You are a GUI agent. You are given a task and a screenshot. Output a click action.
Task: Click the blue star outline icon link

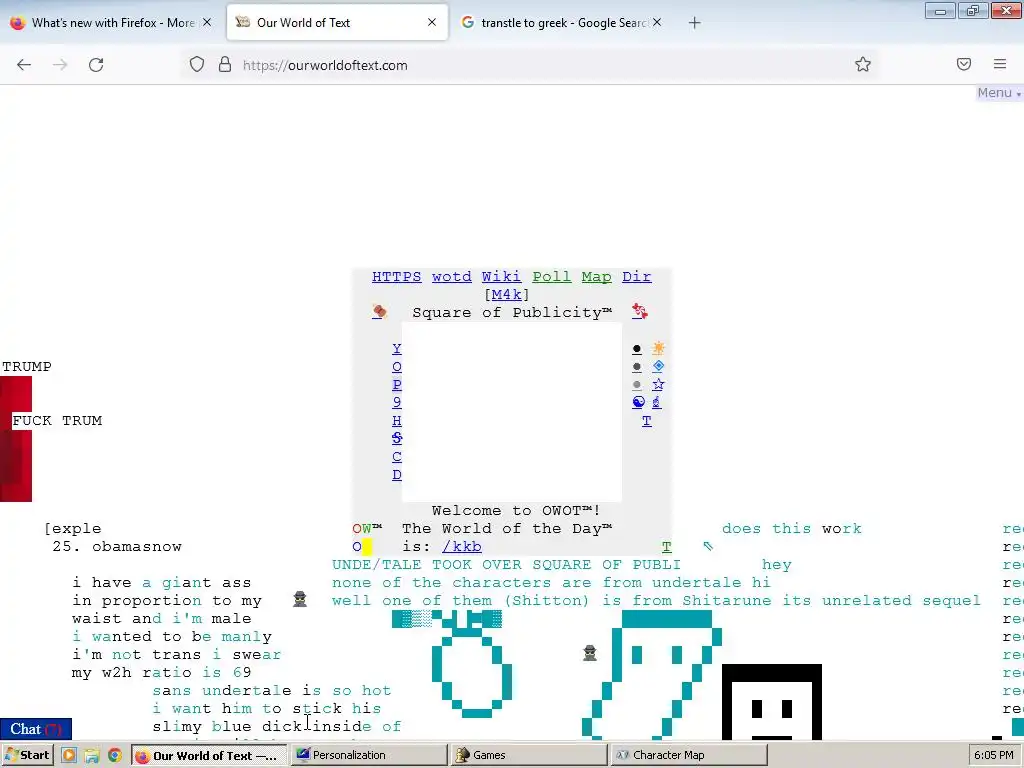(658, 384)
